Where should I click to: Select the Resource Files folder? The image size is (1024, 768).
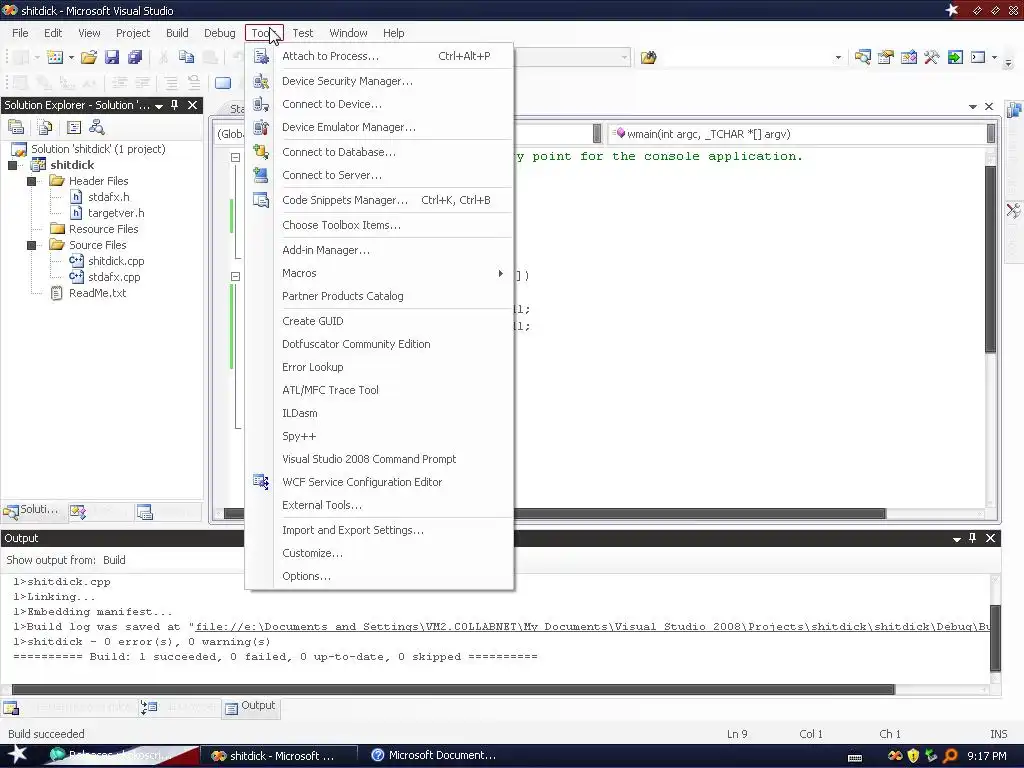coord(103,229)
